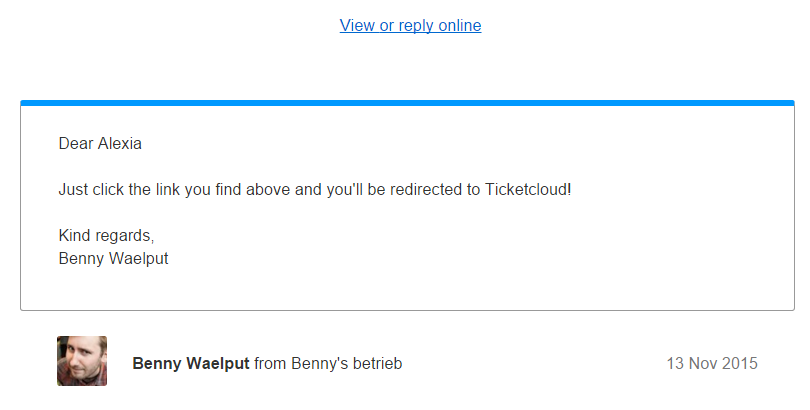The height and width of the screenshot is (410, 810).
Task: Open the View or reply online link
Action: (x=410, y=25)
